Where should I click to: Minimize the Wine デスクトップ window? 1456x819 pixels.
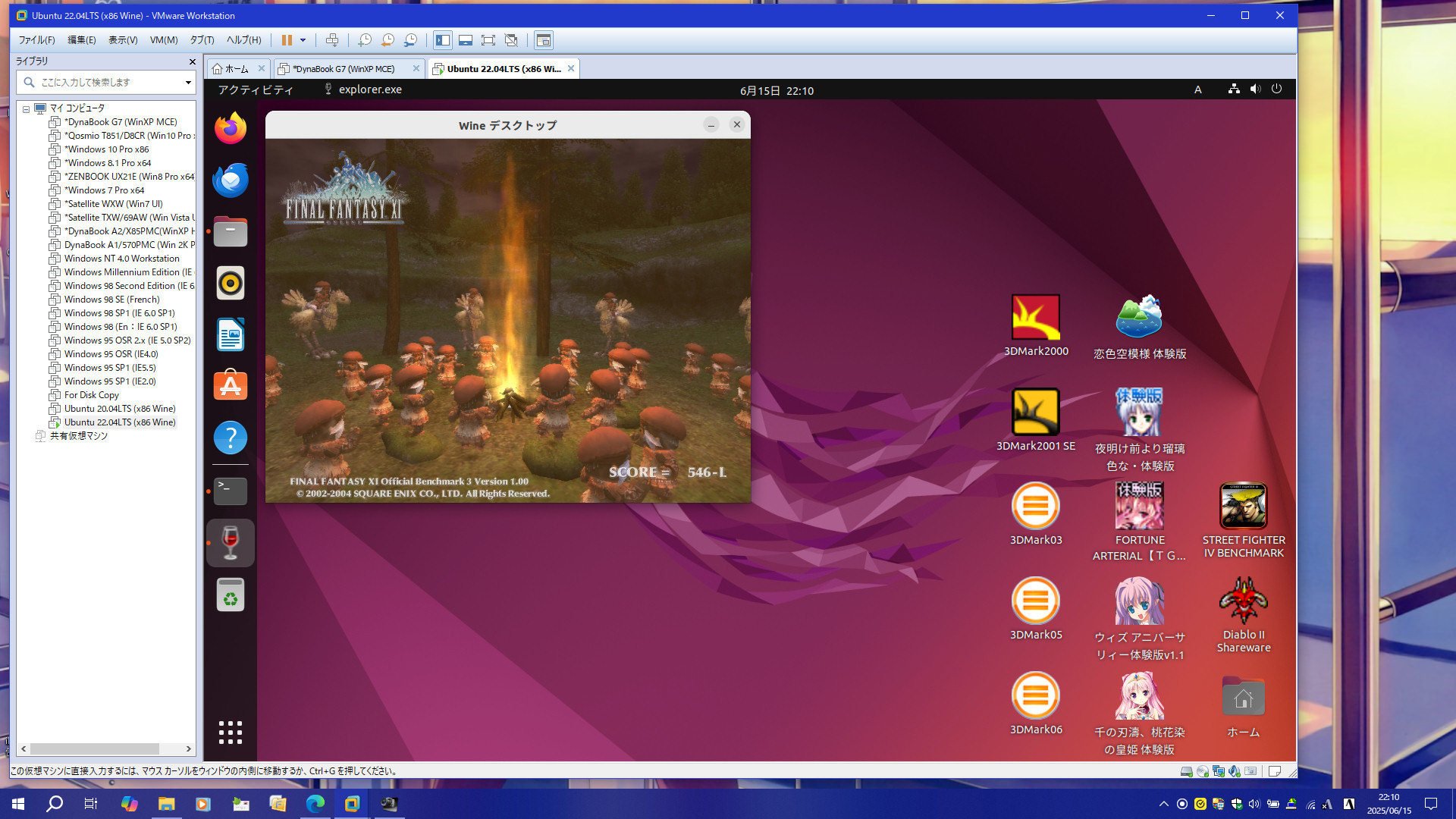tap(711, 125)
